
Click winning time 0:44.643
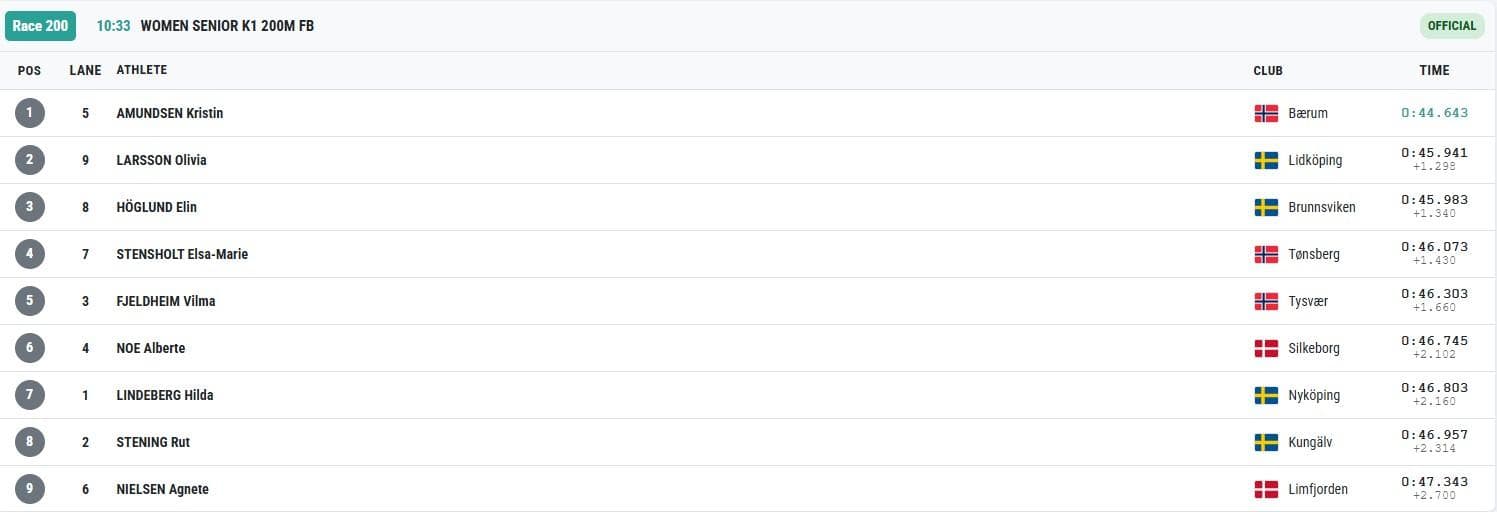coord(1434,113)
